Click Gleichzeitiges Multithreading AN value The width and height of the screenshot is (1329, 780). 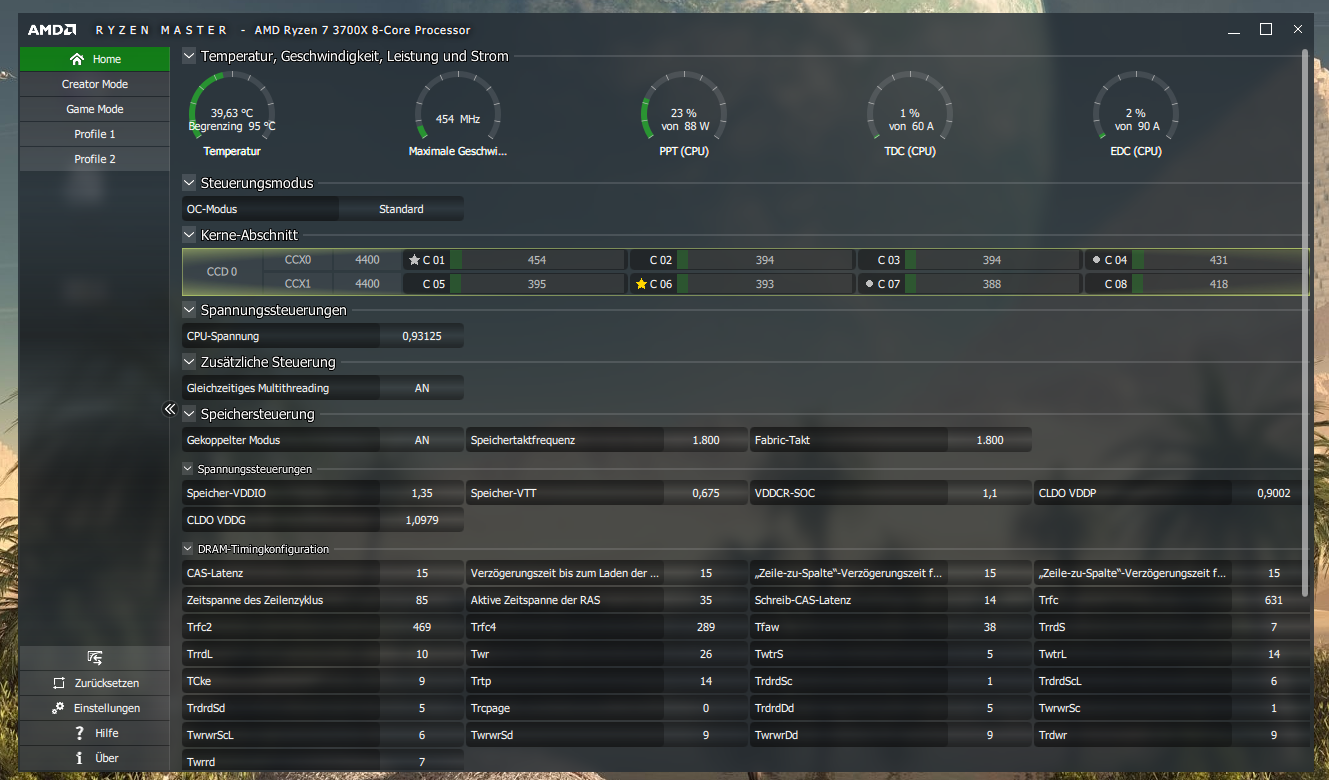pos(422,388)
